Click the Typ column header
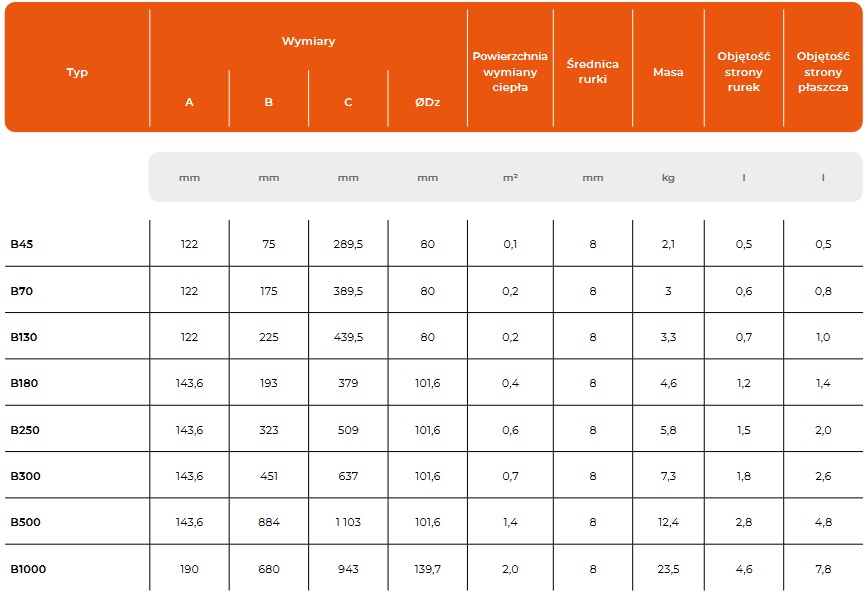 pos(77,72)
